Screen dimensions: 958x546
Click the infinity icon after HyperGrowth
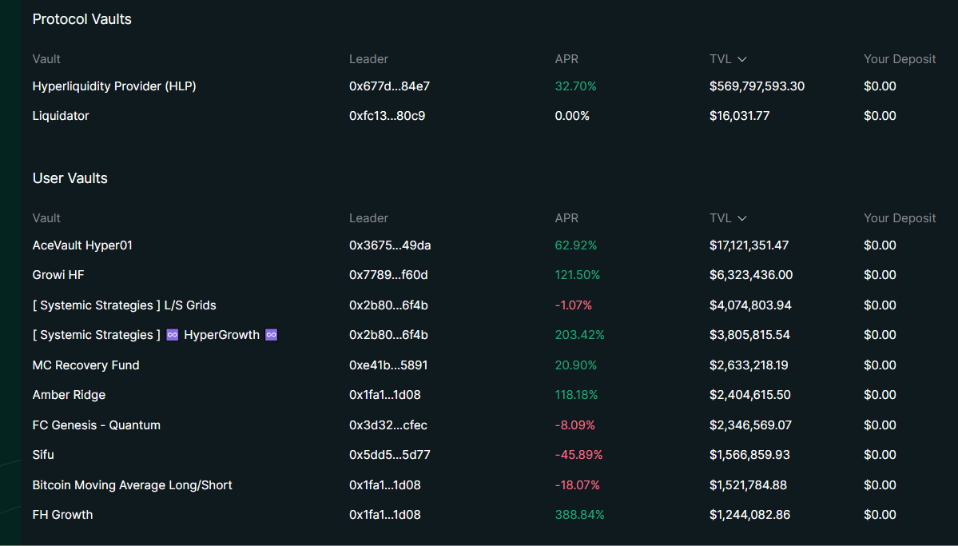271,335
